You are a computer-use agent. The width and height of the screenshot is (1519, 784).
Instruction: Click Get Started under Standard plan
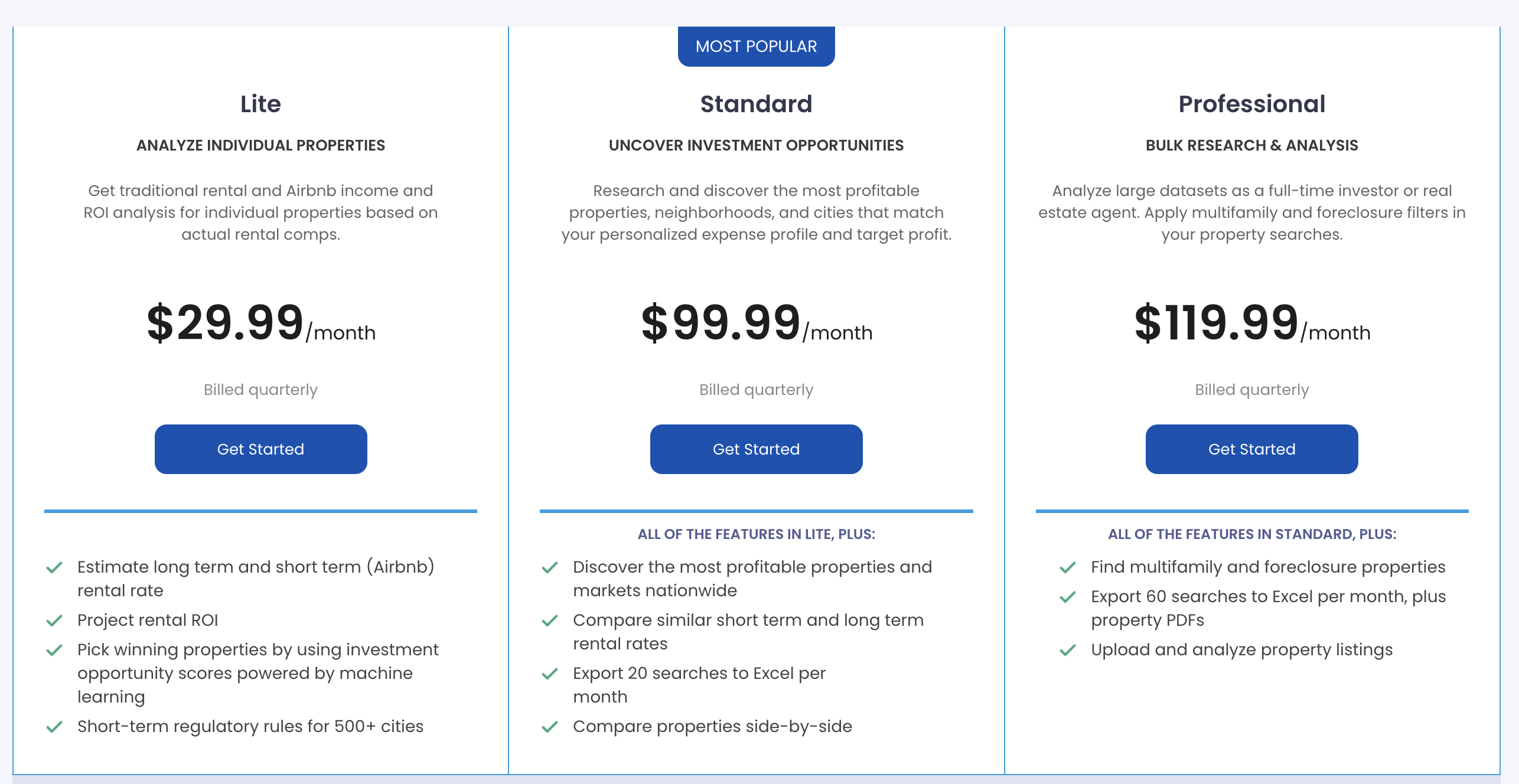point(756,449)
